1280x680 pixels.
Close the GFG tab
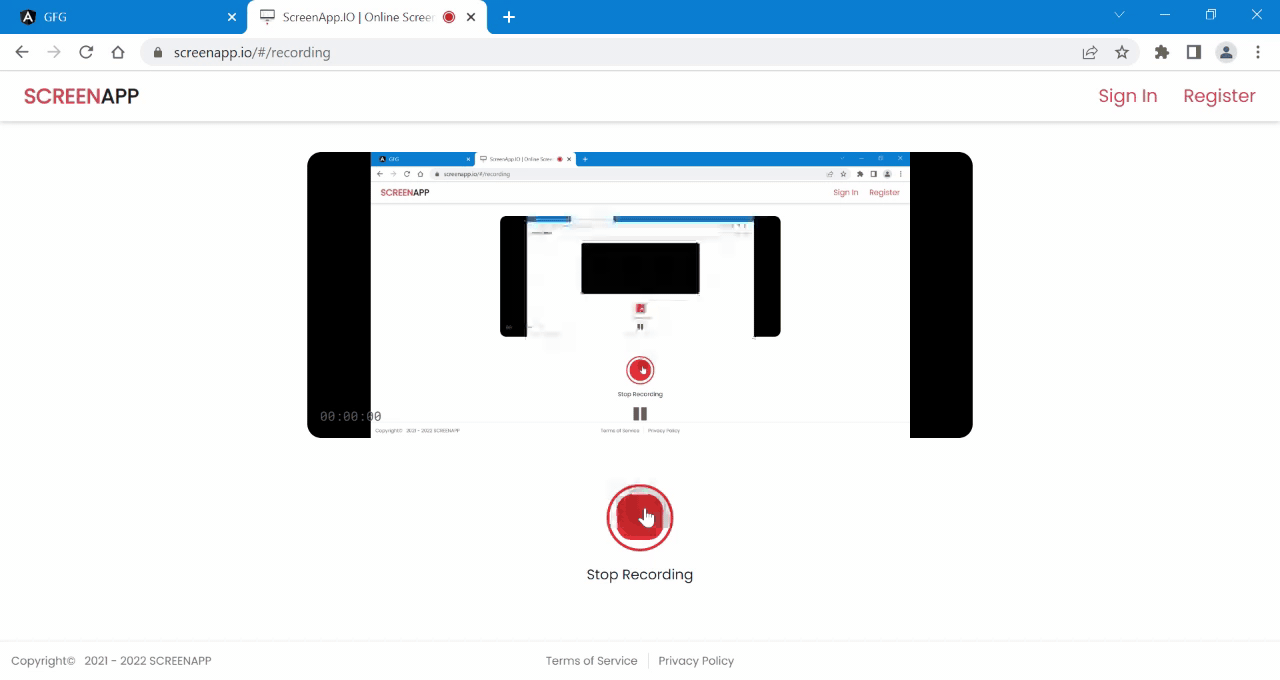point(232,17)
